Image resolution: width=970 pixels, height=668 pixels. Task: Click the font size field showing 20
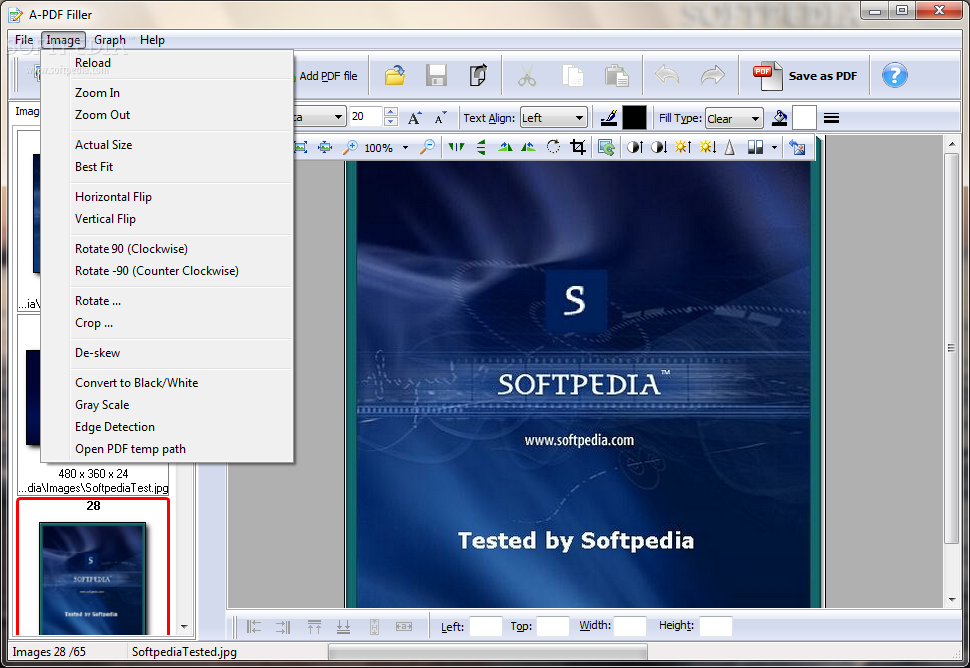click(x=366, y=116)
